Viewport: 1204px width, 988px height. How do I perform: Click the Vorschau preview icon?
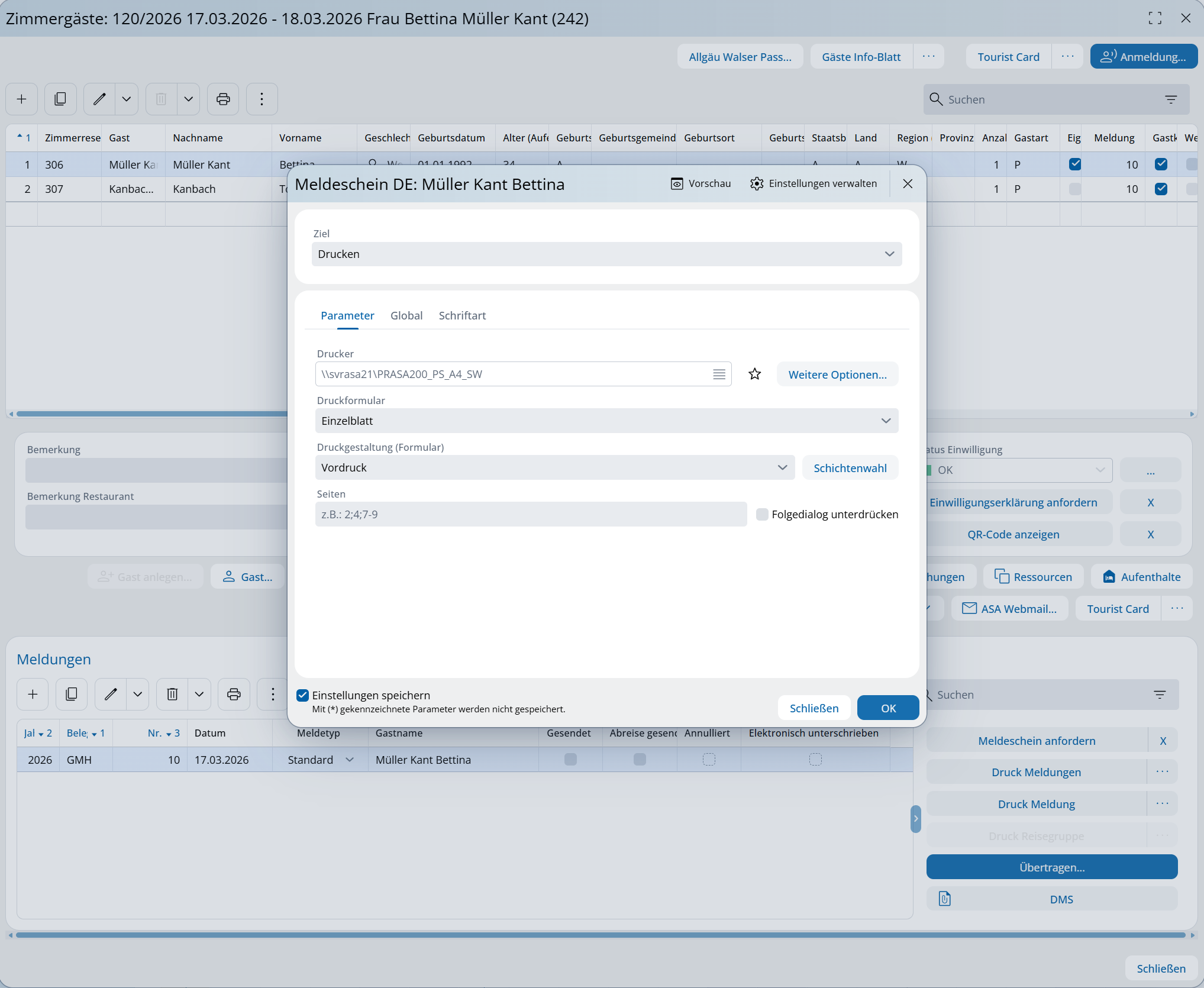tap(677, 183)
